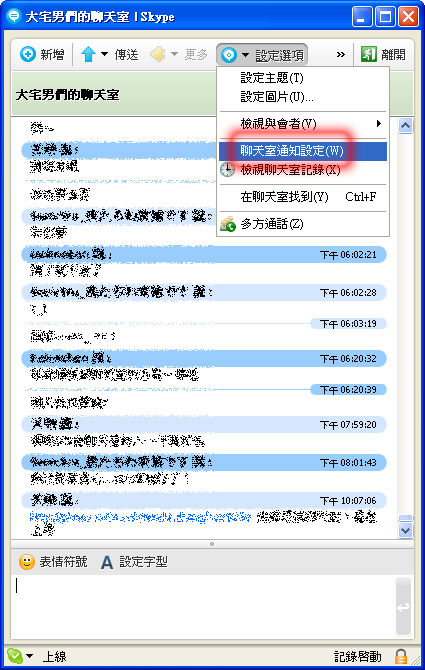Expand the 更多 dropdown arrow
Image resolution: width=425 pixels, height=670 pixels.
174,54
